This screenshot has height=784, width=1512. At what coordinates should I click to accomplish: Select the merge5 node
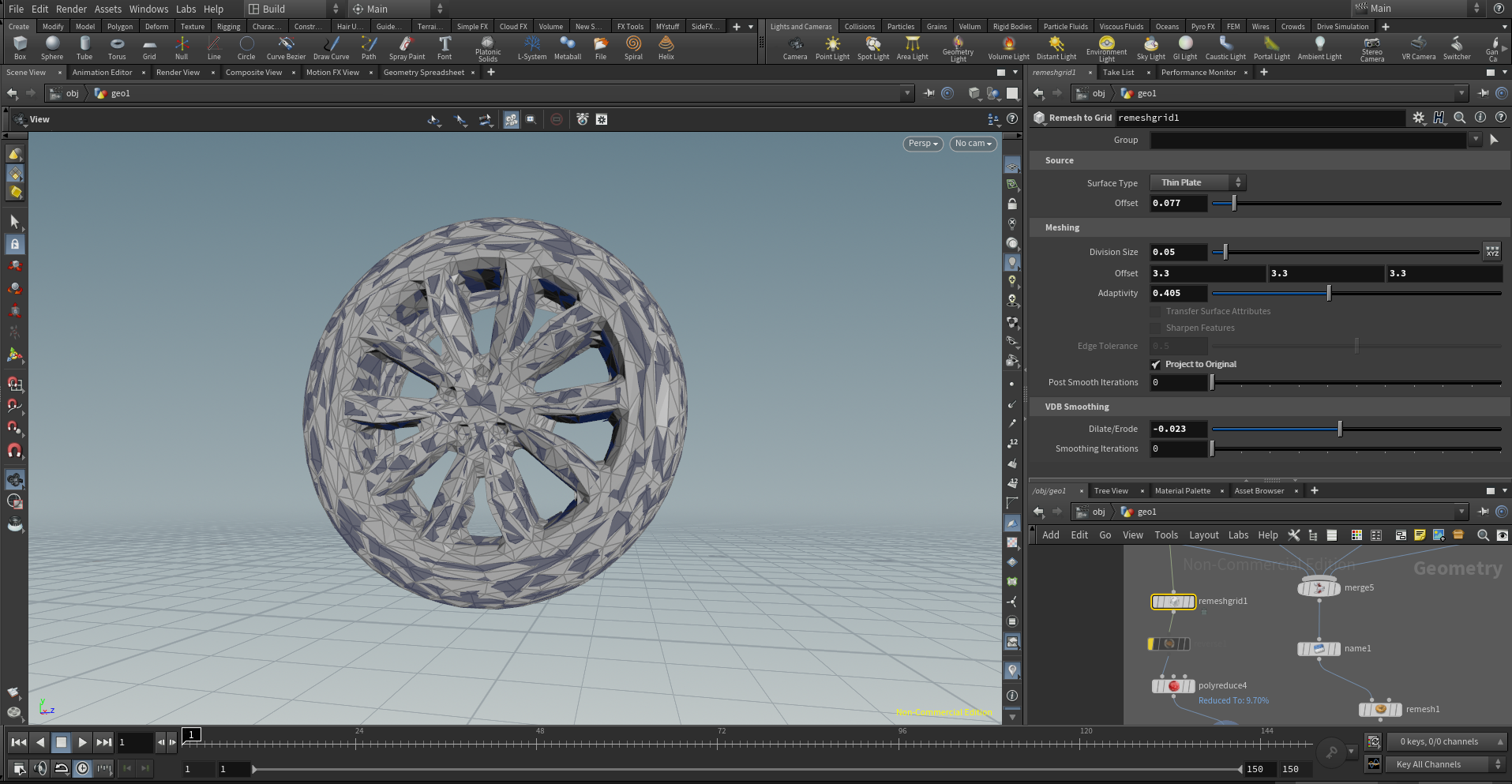coord(1319,588)
